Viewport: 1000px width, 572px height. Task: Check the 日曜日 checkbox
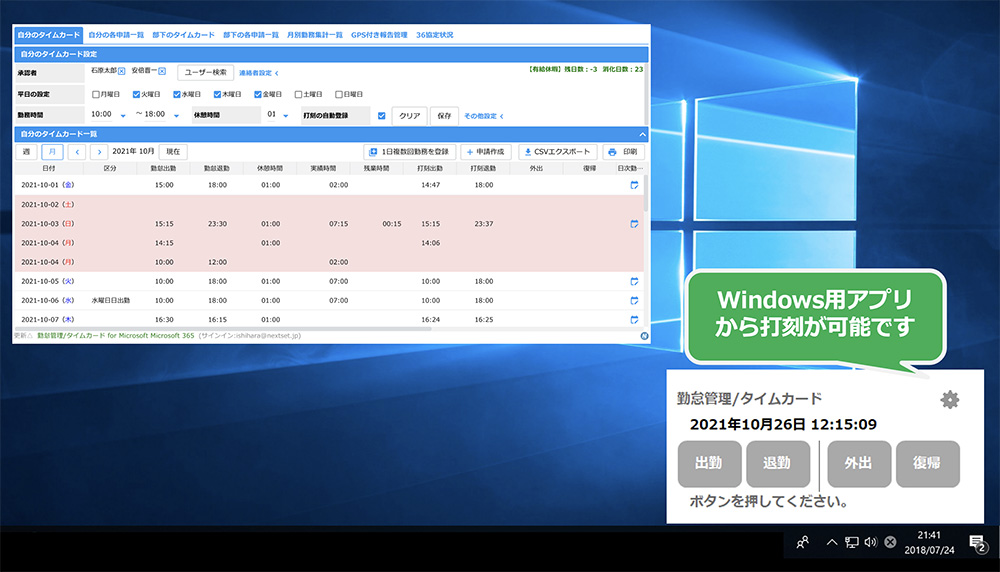point(339,94)
